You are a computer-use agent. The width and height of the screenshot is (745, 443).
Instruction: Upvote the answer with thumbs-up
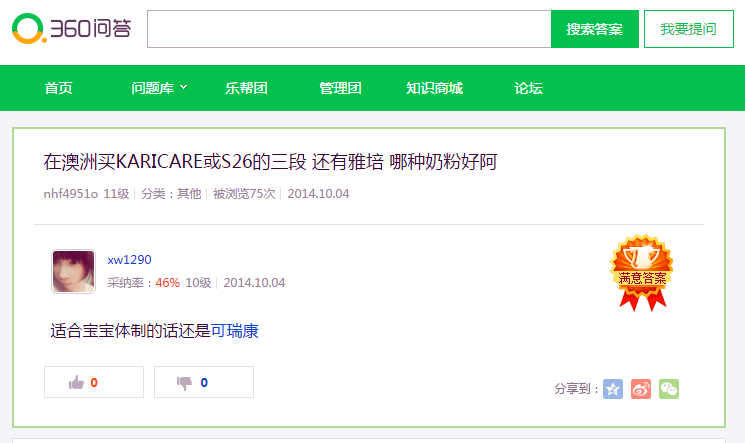(93, 382)
